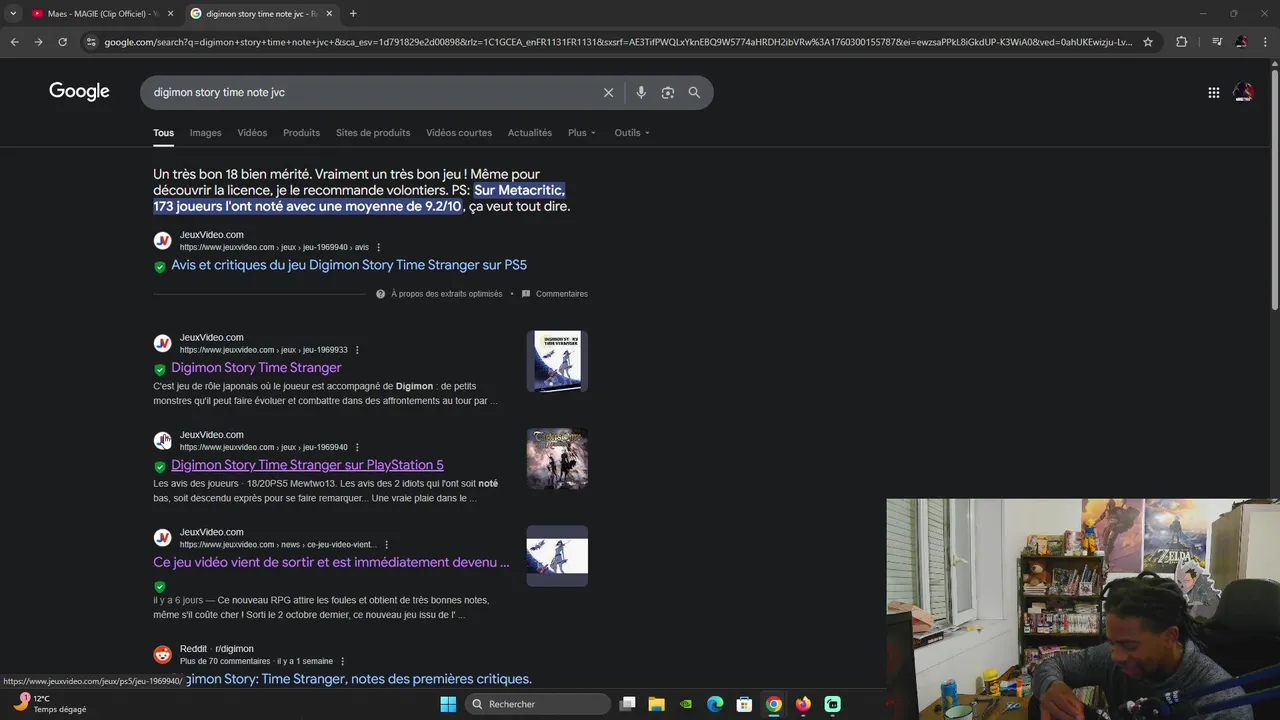Open the Chrome profile avatar in toolbar

(x=1241, y=42)
